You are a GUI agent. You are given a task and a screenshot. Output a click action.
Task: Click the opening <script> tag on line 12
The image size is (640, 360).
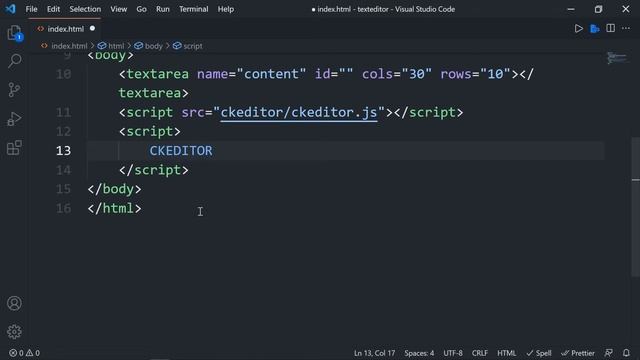coord(149,131)
